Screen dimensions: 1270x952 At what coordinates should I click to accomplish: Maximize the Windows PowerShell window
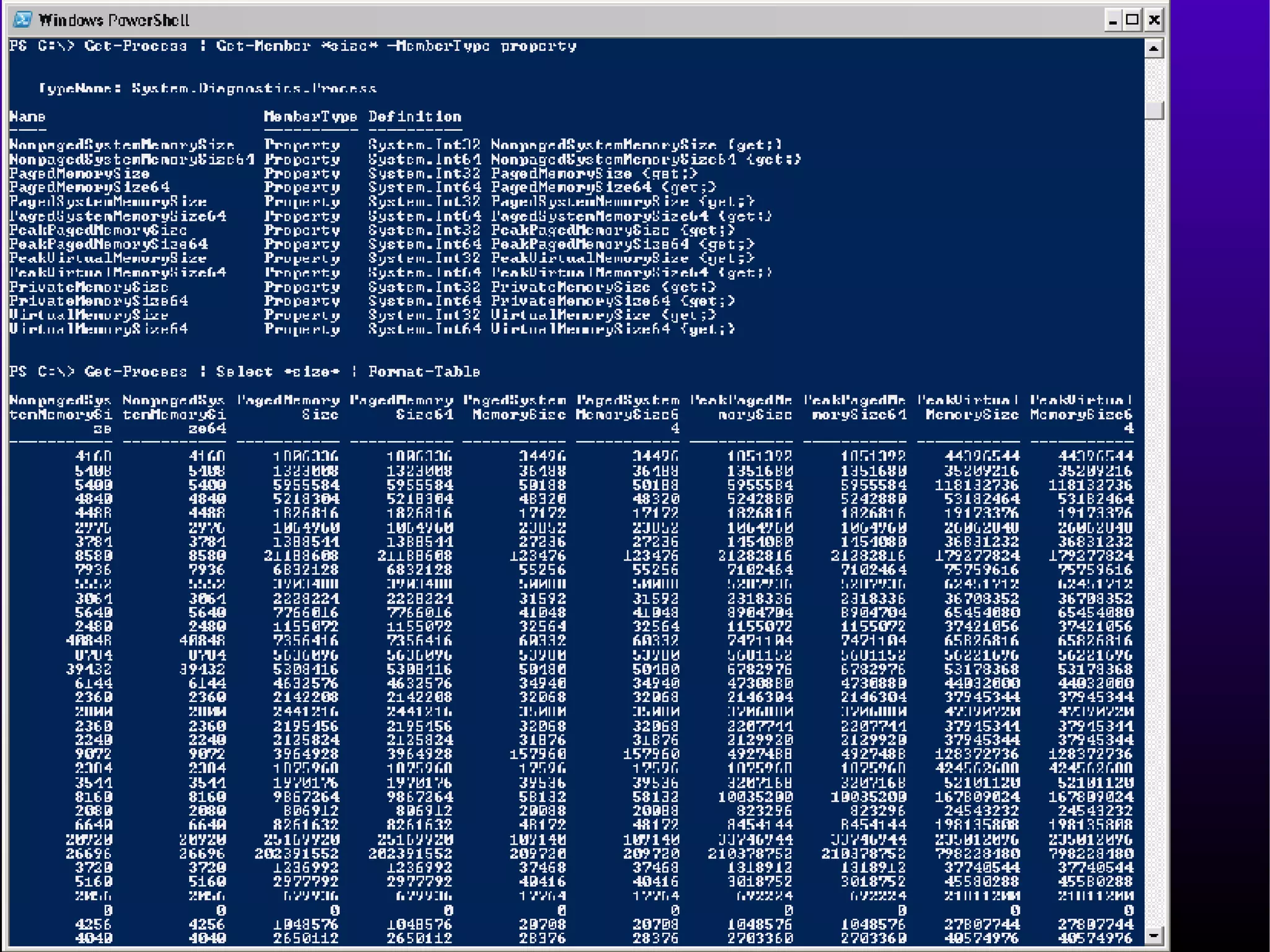(x=1133, y=20)
